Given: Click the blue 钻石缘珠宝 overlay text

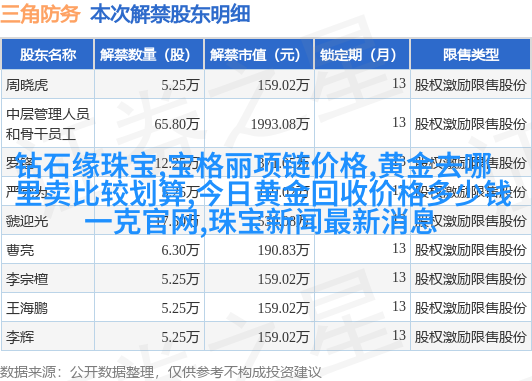Looking at the screenshot, I should click(86, 166).
